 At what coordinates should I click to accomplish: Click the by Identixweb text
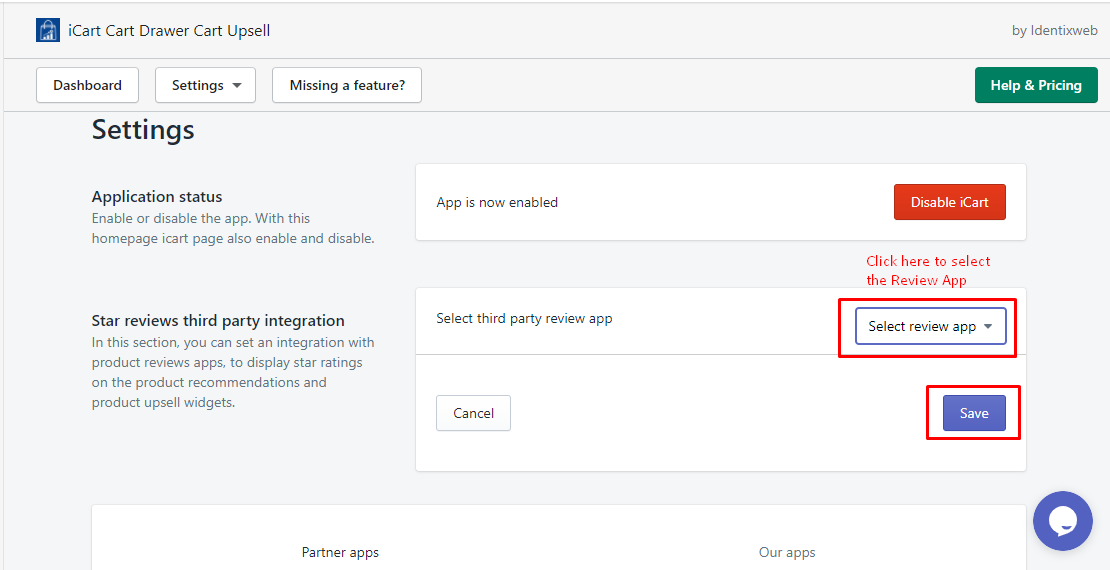(x=1054, y=30)
